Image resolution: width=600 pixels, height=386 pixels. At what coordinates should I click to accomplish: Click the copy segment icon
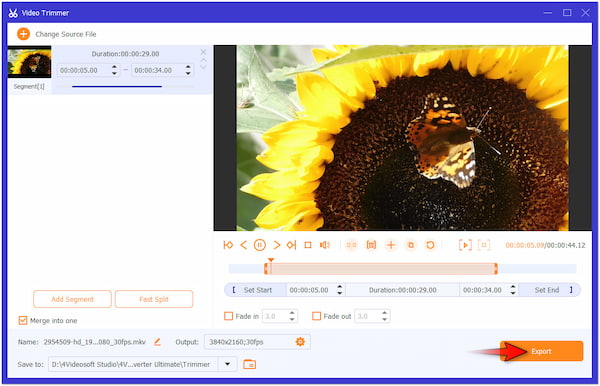coord(411,245)
